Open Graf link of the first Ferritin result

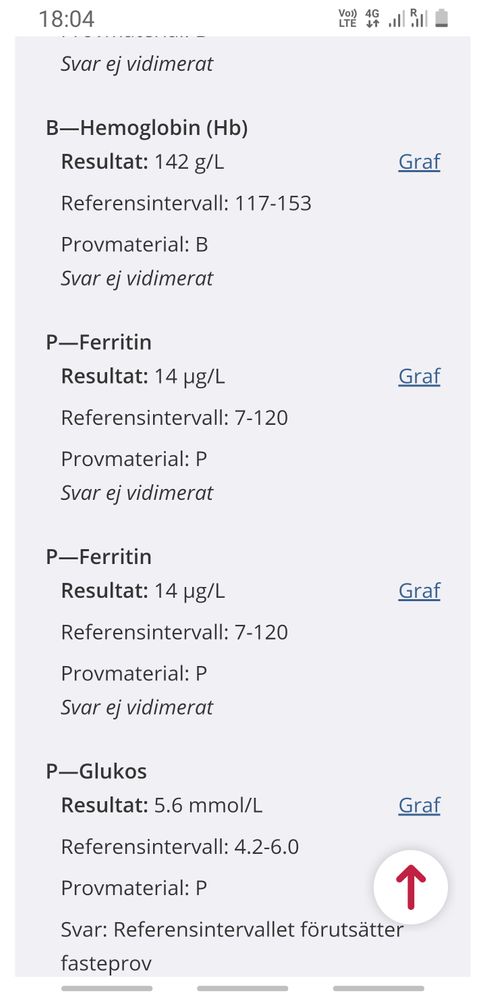pyautogui.click(x=419, y=376)
